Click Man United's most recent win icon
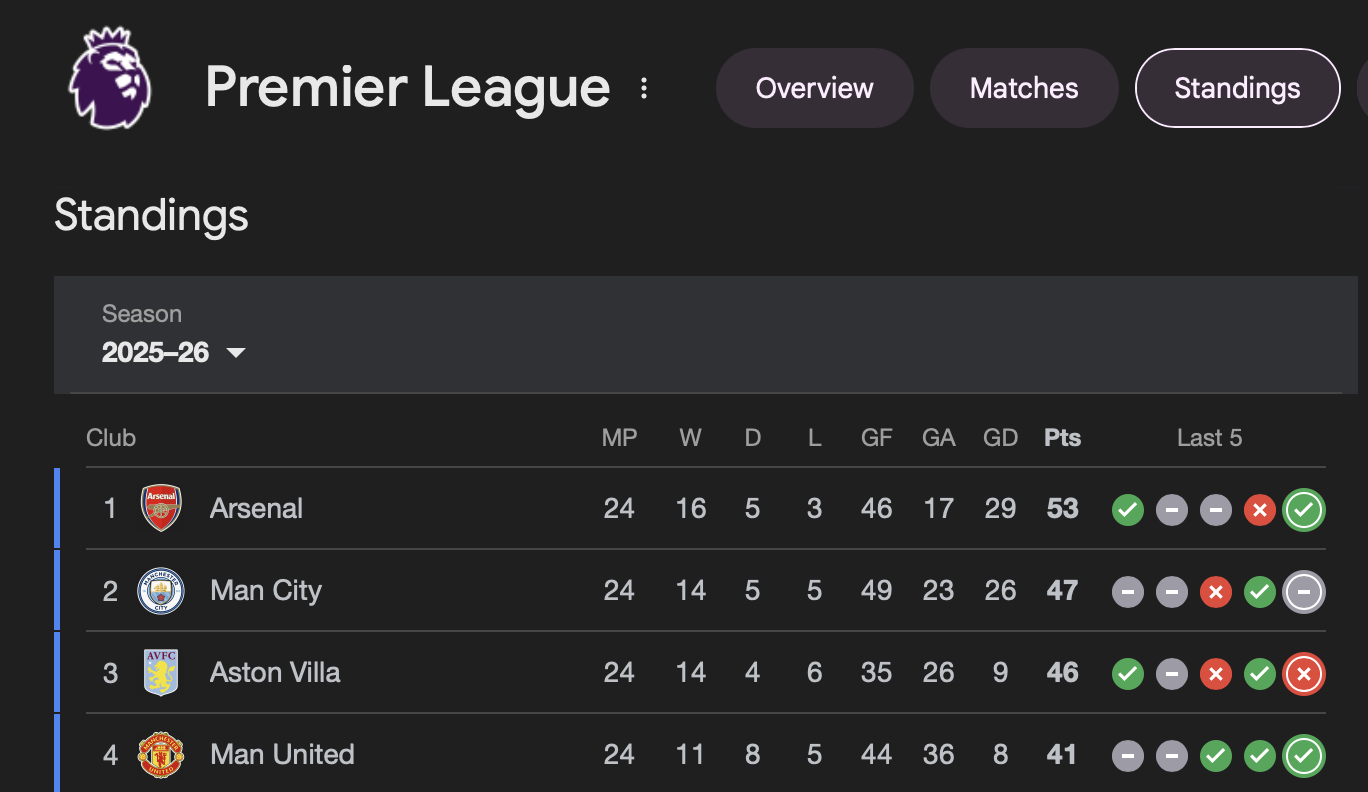The height and width of the screenshot is (792, 1368). (x=1303, y=756)
